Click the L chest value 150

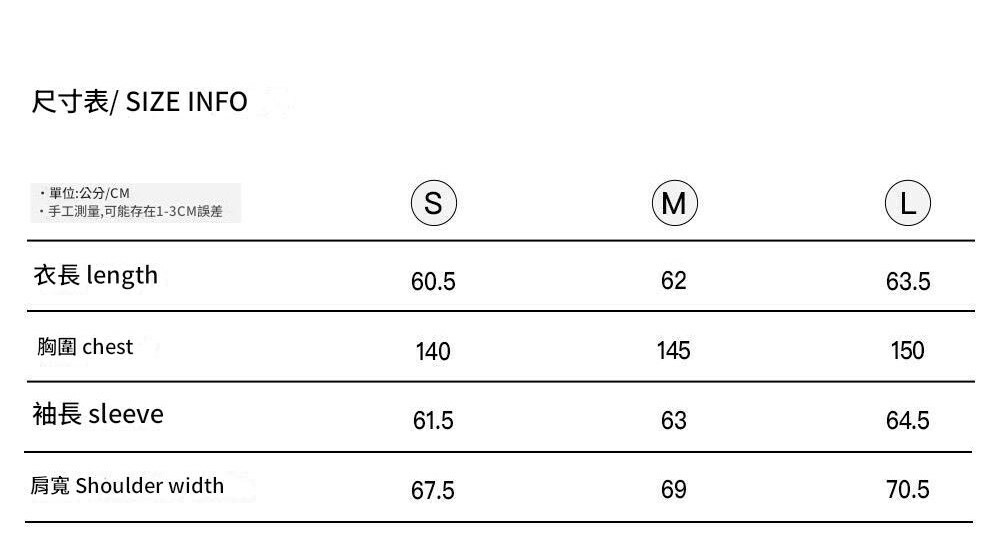point(907,351)
